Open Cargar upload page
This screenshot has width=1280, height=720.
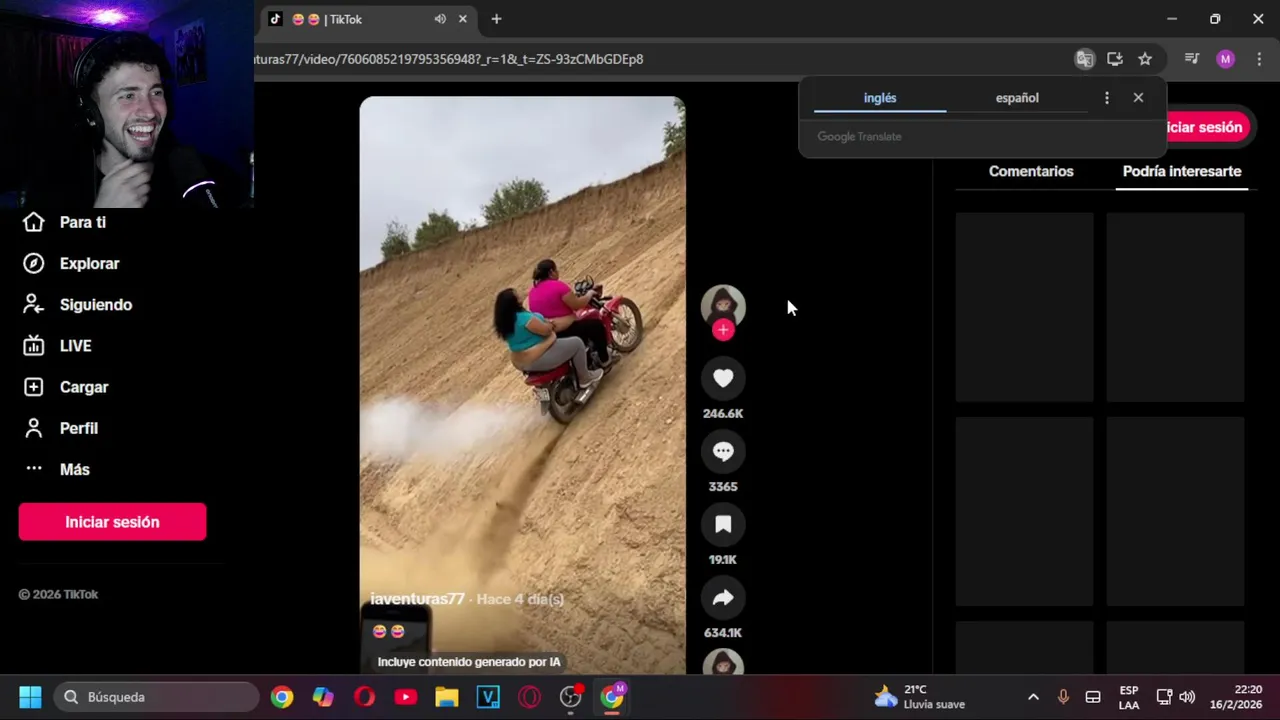pyautogui.click(x=65, y=386)
